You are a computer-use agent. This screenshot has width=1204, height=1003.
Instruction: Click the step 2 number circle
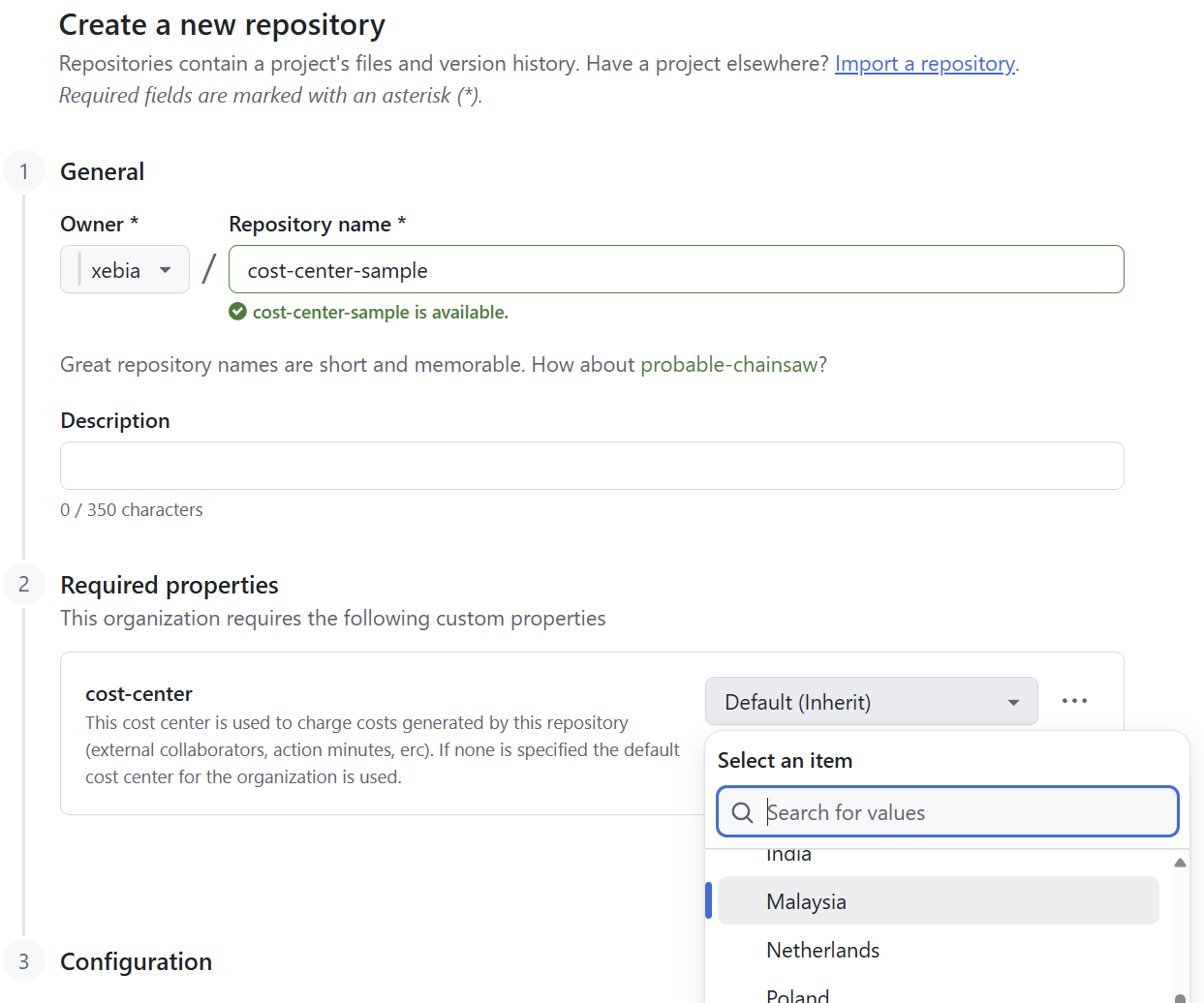(x=24, y=585)
